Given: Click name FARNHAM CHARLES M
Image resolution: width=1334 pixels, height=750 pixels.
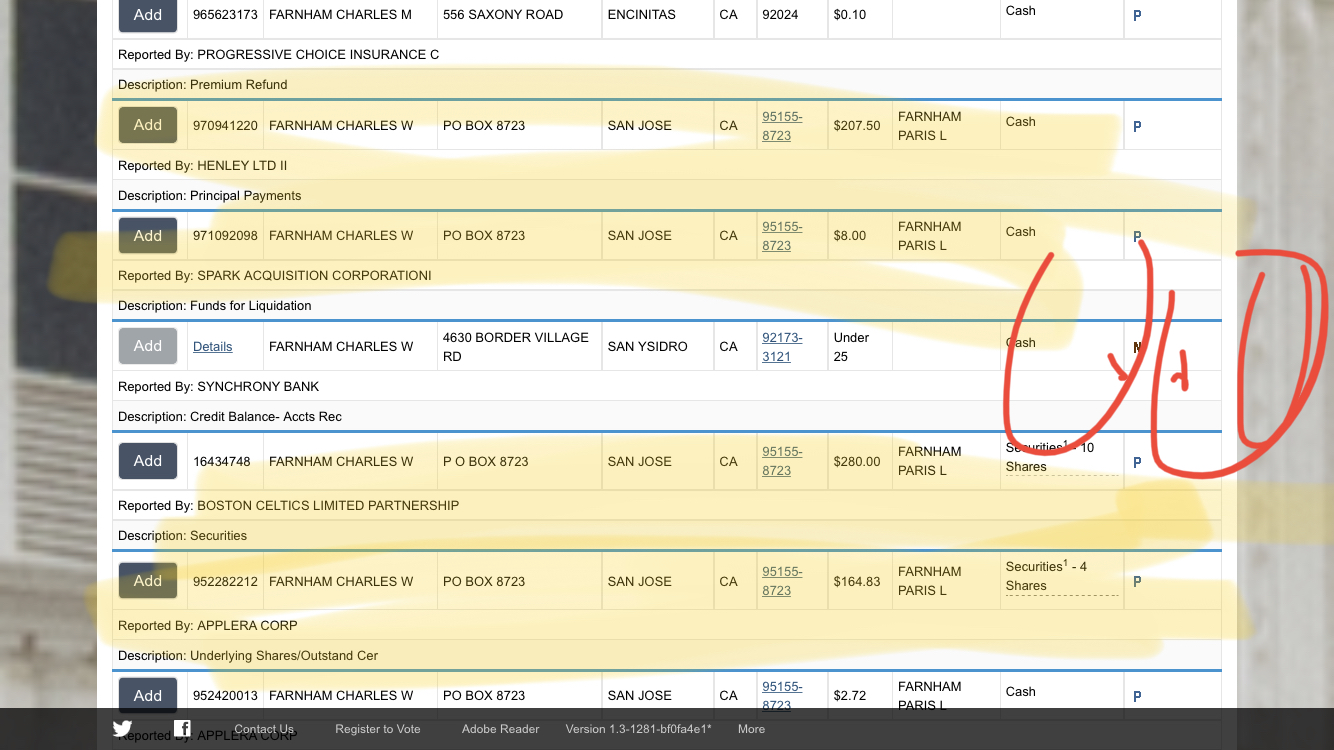Looking at the screenshot, I should (x=340, y=14).
